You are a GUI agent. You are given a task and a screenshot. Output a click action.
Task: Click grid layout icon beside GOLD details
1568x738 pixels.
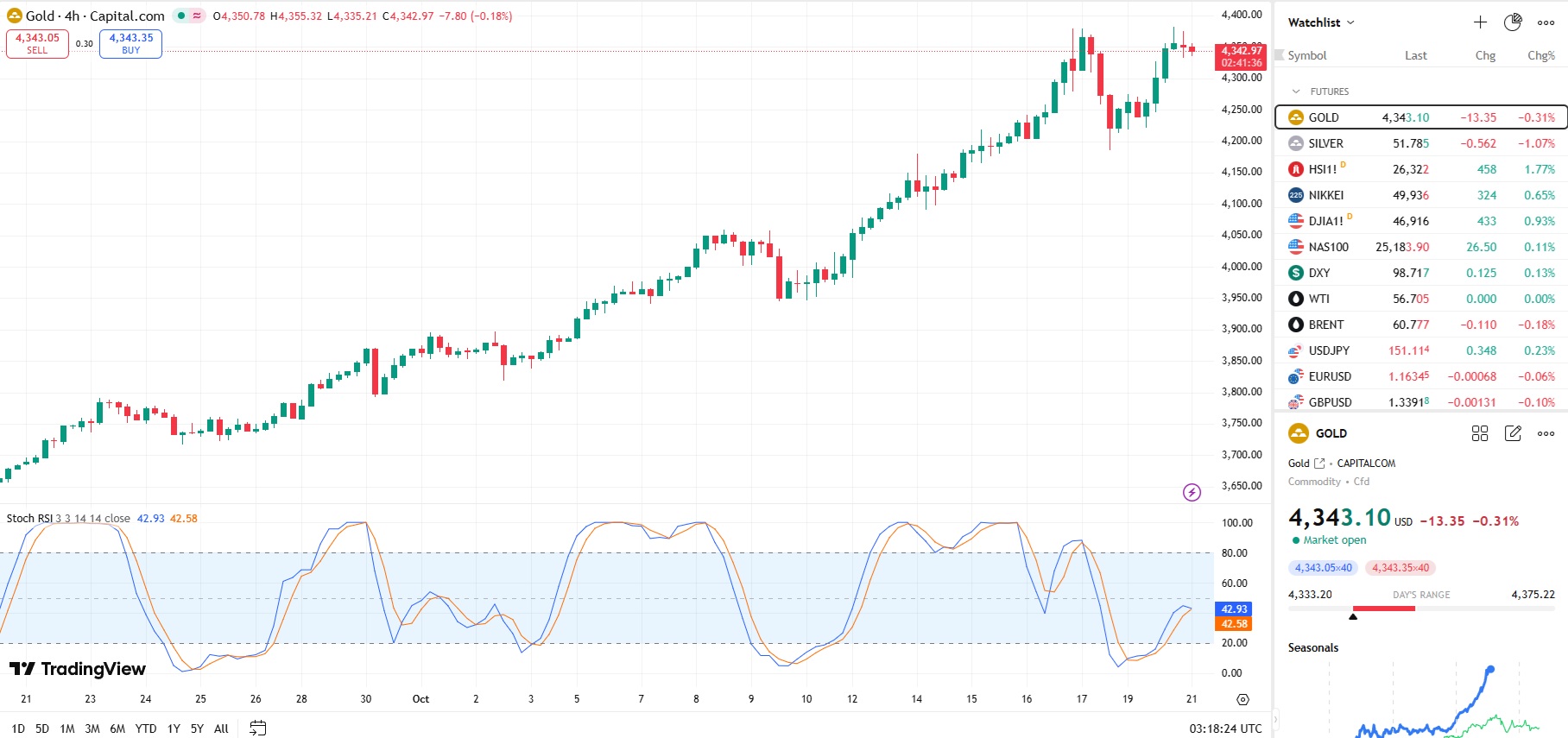1480,433
